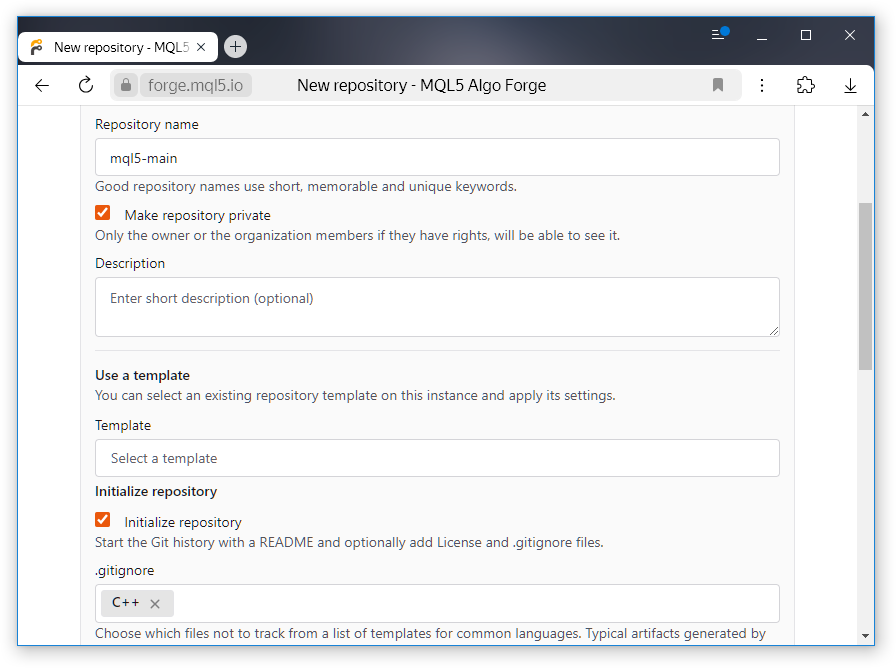Reload the page with refresh icon
This screenshot has height=668, width=896.
tap(86, 85)
